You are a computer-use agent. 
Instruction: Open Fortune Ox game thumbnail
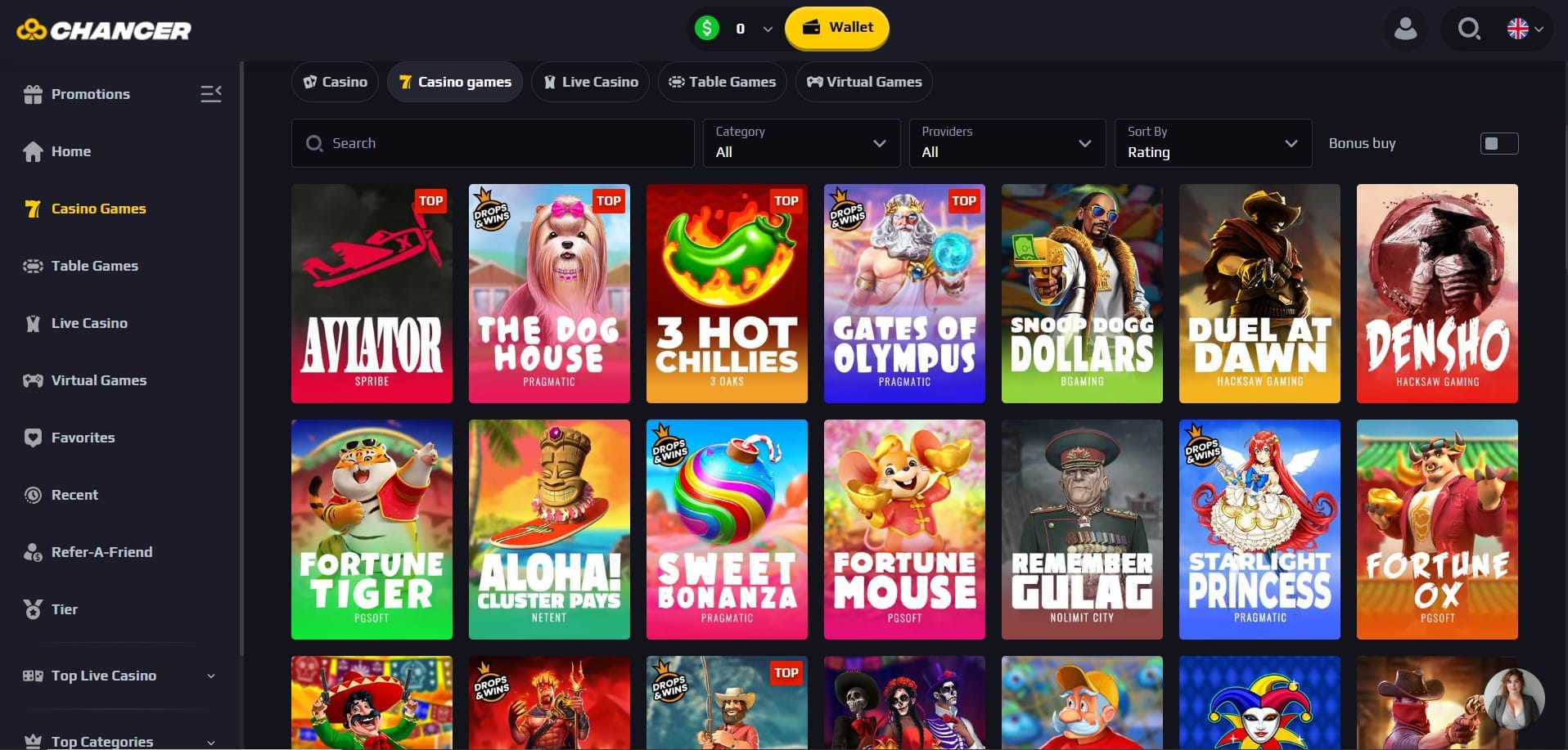(x=1437, y=529)
